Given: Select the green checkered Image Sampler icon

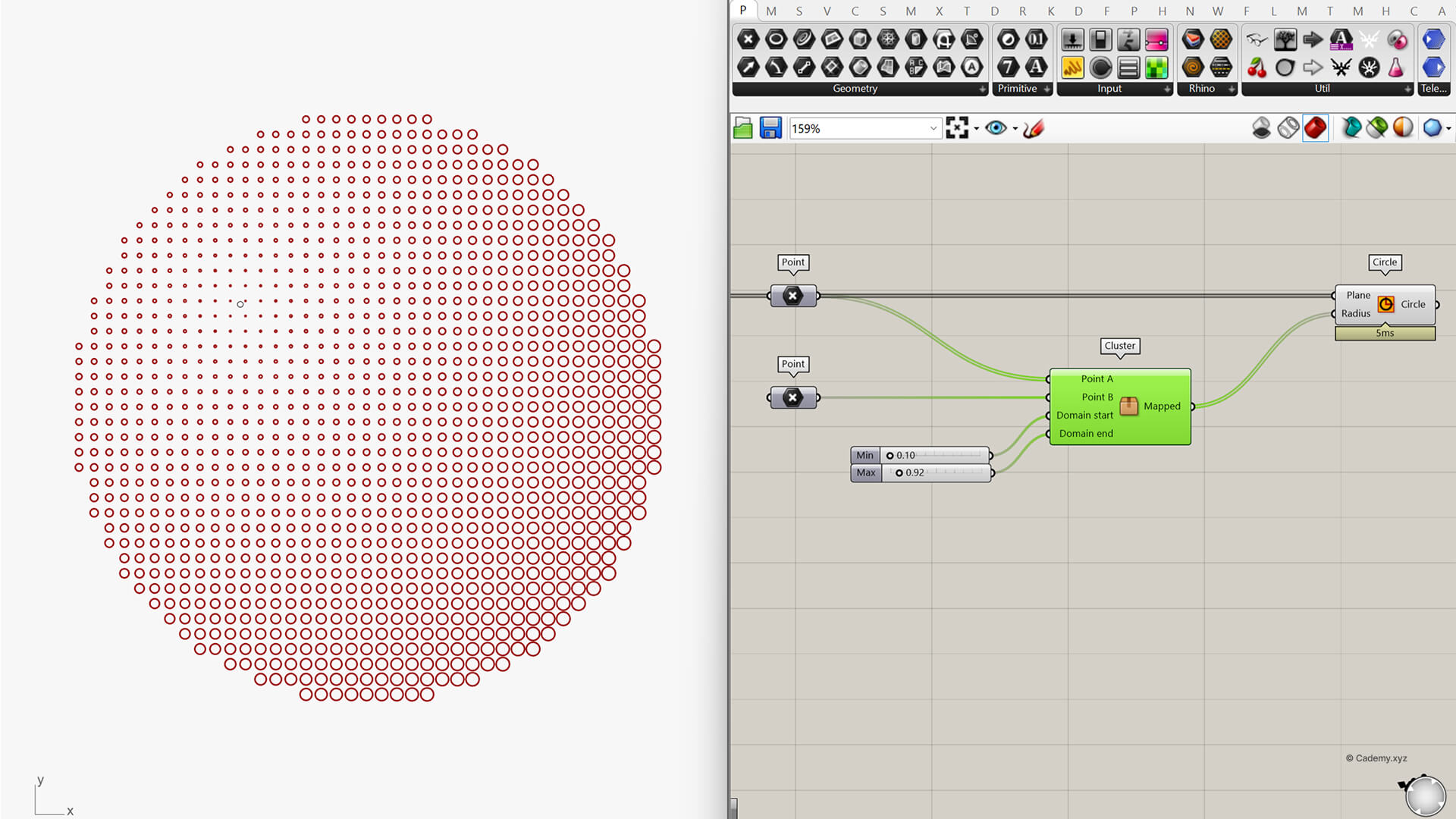Looking at the screenshot, I should pyautogui.click(x=1156, y=67).
